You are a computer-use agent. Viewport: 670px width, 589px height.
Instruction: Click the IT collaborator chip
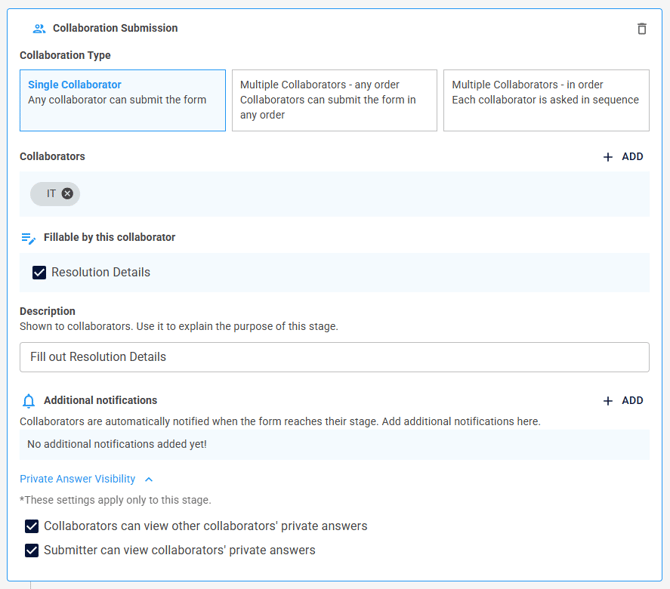click(x=55, y=194)
